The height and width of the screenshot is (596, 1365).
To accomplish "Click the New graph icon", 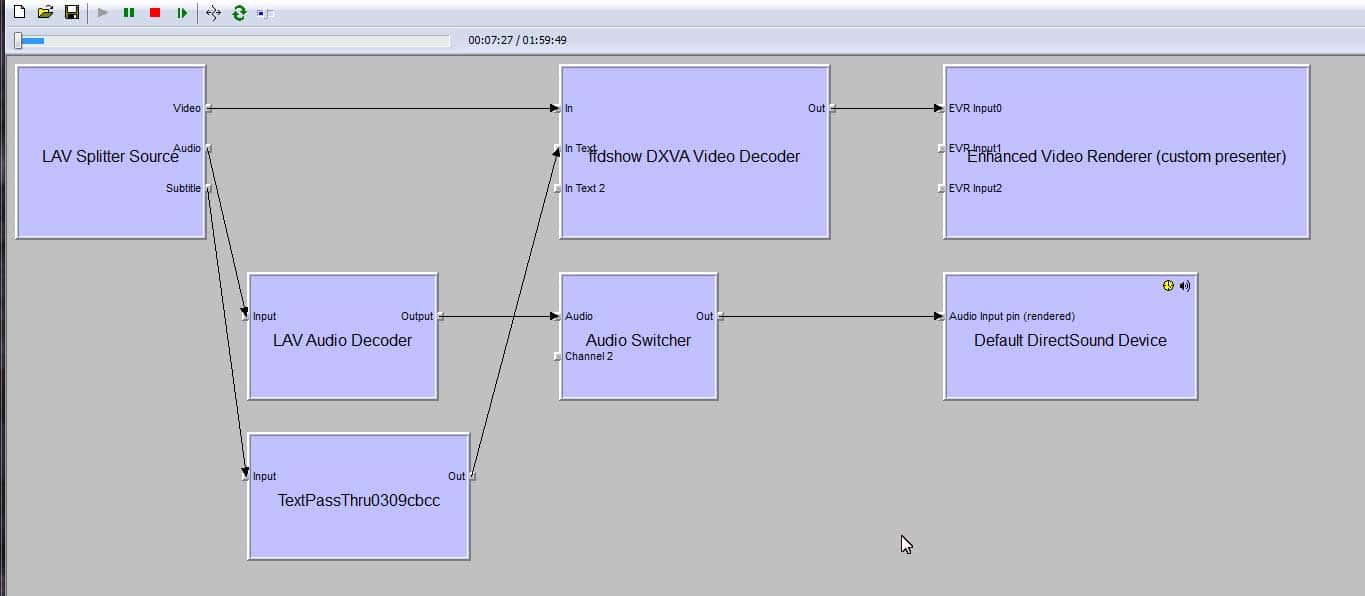I will pos(19,13).
